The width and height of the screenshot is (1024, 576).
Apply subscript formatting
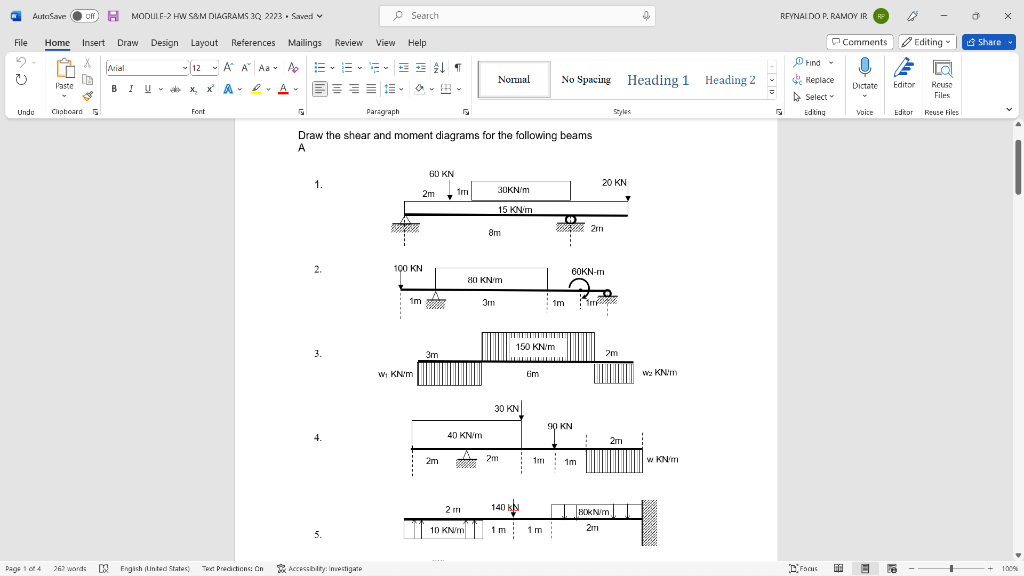pos(193,89)
